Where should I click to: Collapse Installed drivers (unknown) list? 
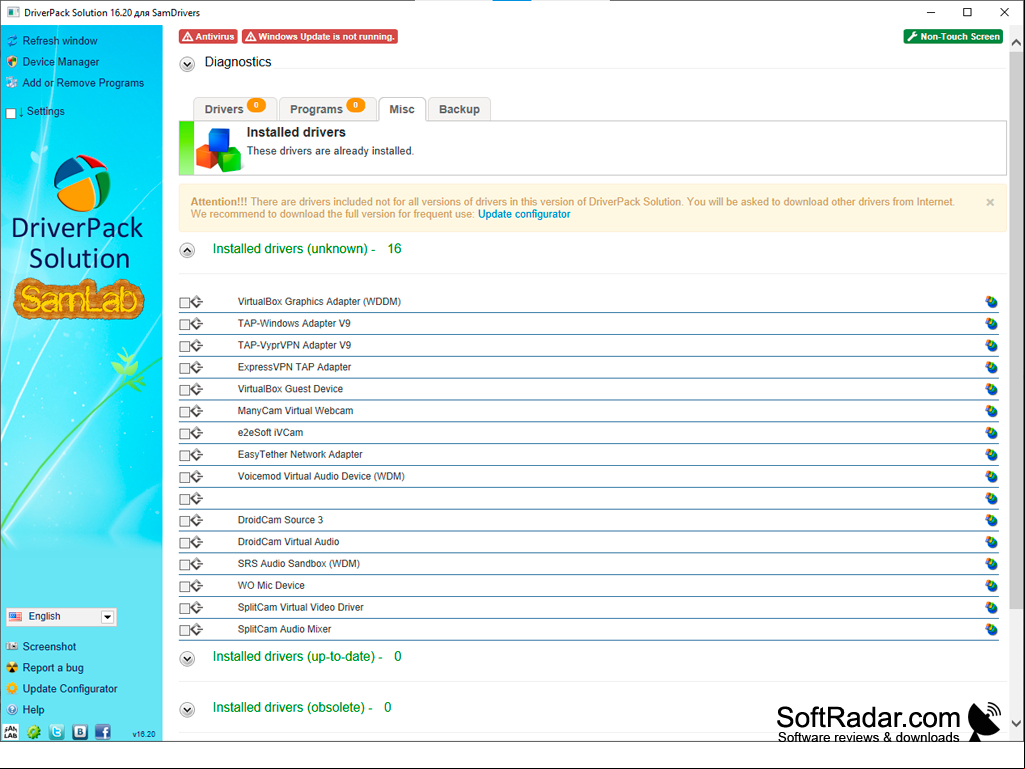187,250
